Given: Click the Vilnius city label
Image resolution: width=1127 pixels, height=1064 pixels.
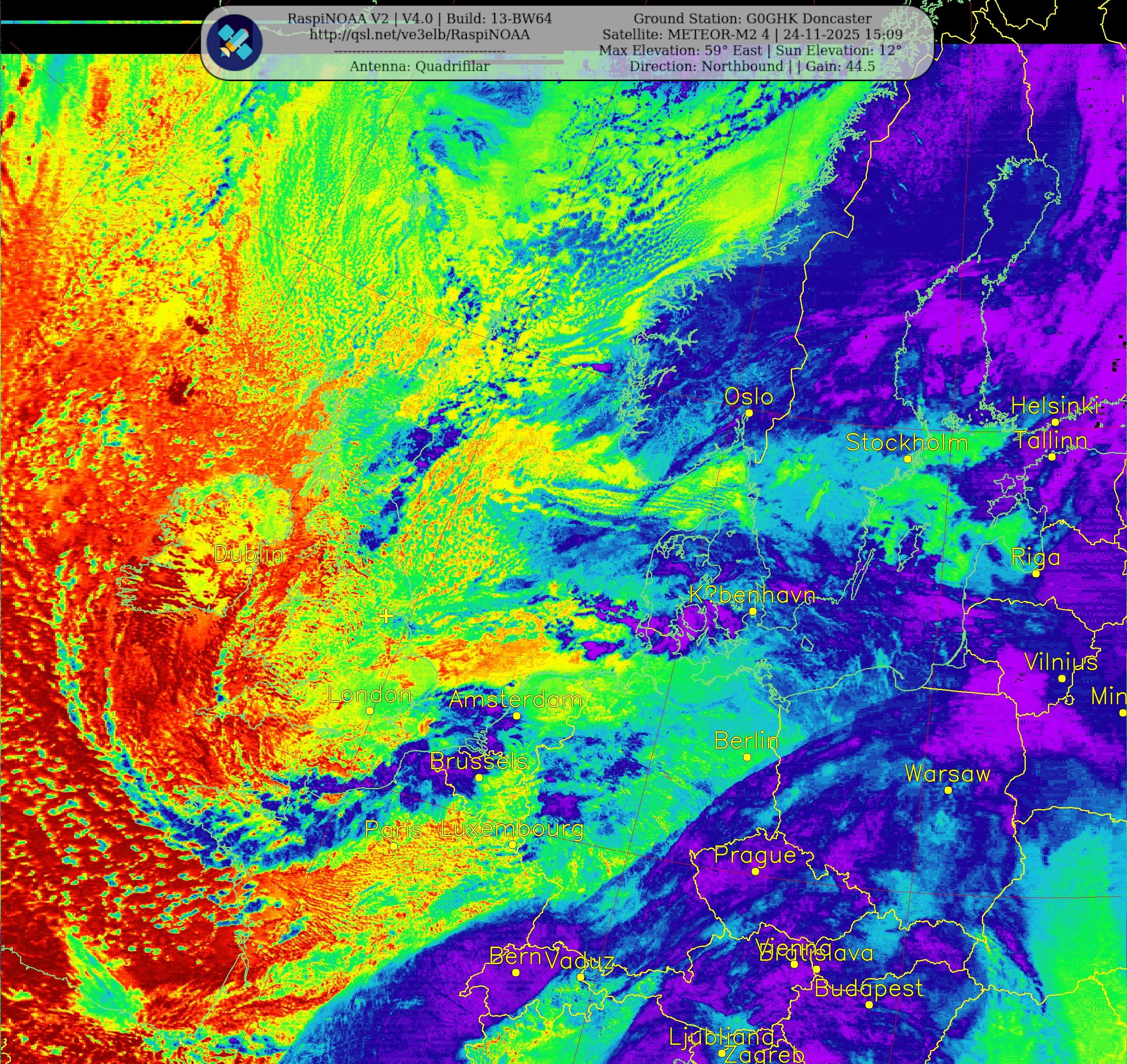Looking at the screenshot, I should tap(1061, 662).
